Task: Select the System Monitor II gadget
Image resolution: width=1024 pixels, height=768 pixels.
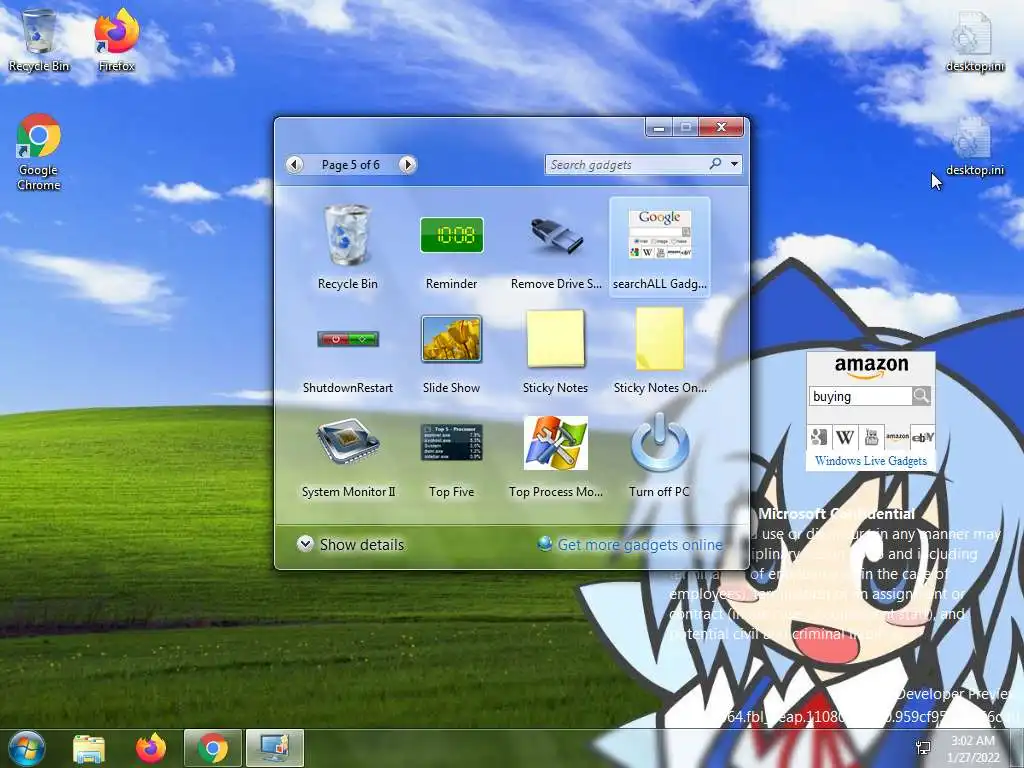Action: pyautogui.click(x=347, y=456)
